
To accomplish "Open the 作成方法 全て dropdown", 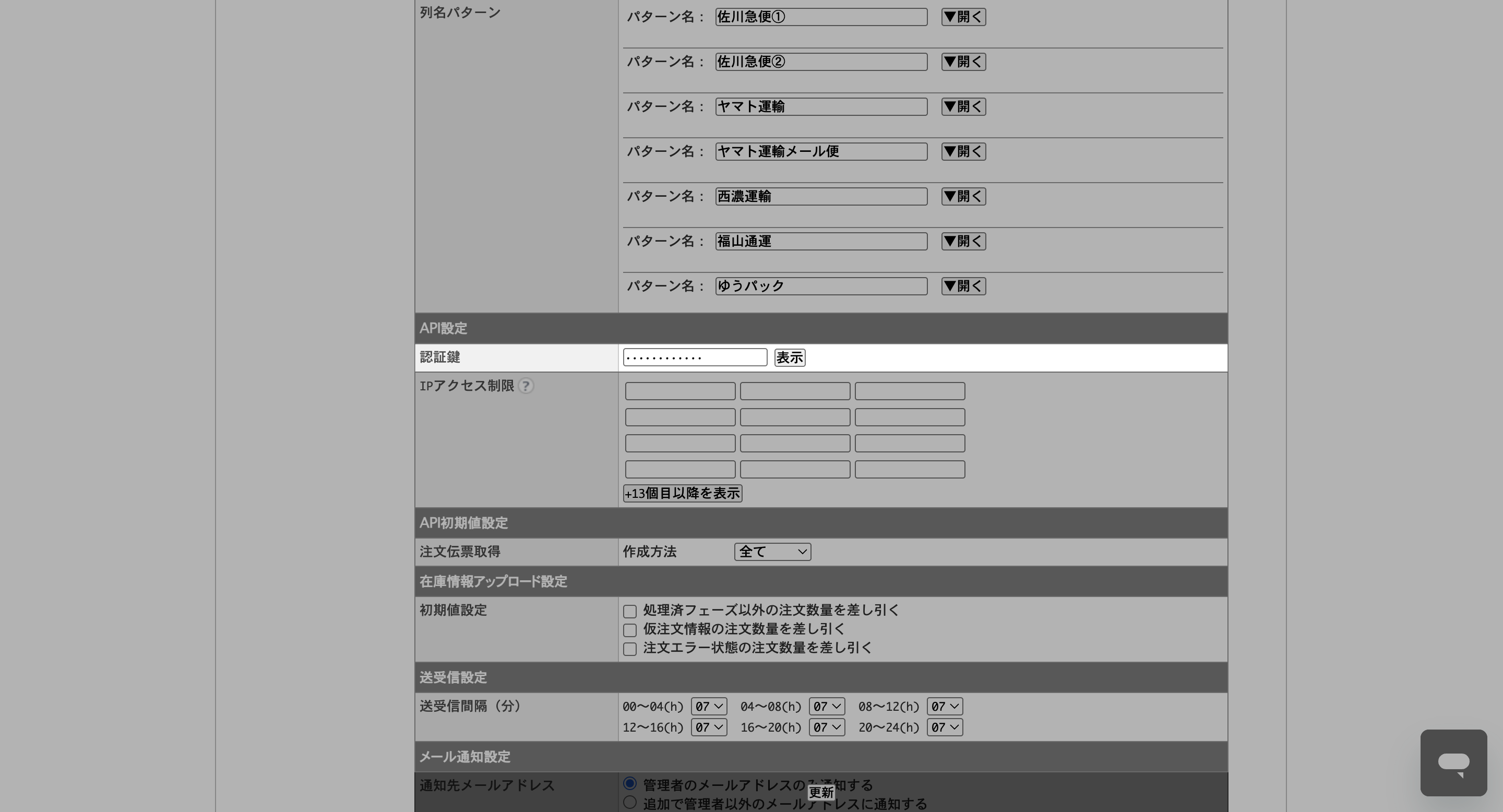I will pos(772,552).
